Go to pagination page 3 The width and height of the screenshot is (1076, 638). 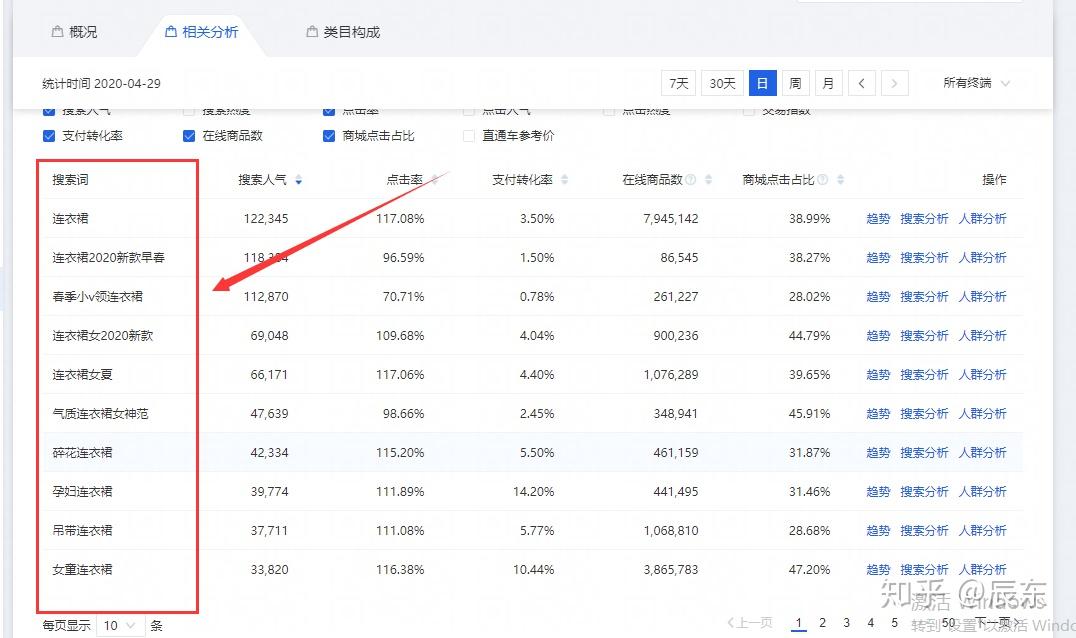click(846, 623)
